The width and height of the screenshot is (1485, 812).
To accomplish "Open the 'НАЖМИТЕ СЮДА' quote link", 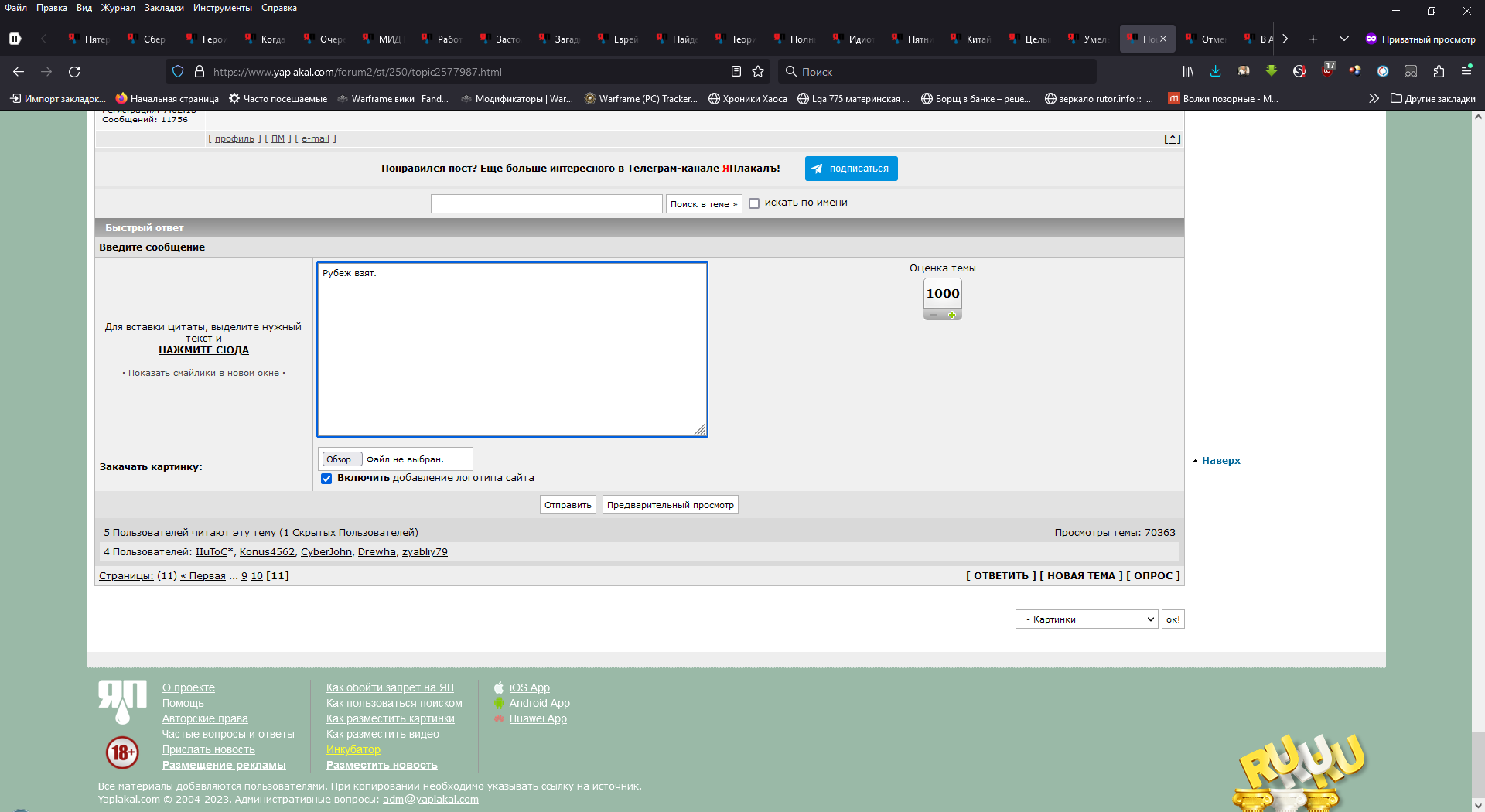I will point(203,350).
